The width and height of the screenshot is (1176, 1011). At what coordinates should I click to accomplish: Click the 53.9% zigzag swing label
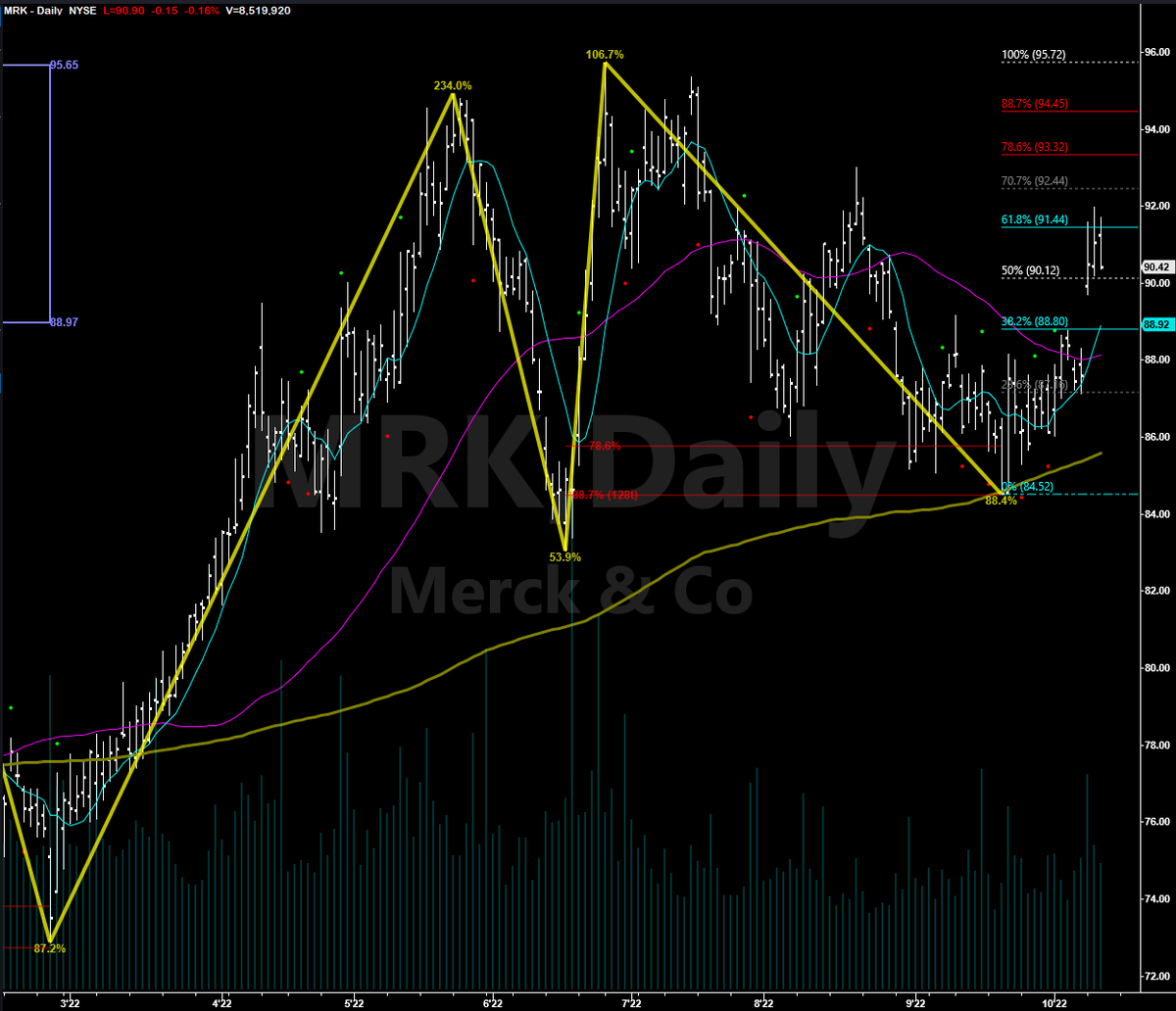pos(564,556)
